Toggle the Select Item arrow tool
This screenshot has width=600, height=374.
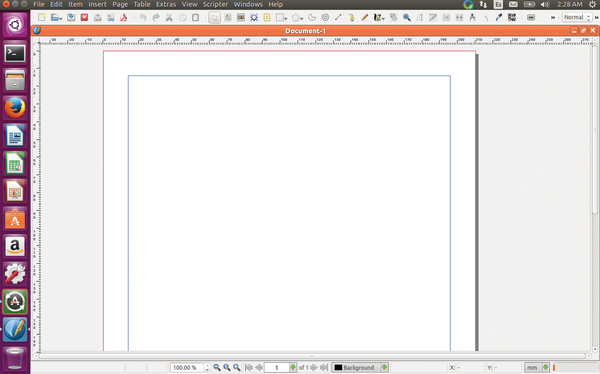[215, 18]
